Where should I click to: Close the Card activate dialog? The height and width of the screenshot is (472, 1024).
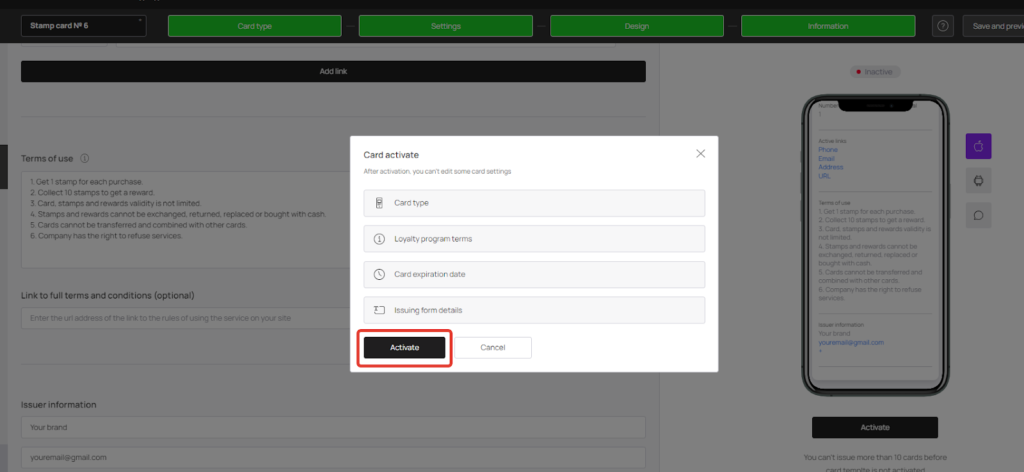[700, 153]
